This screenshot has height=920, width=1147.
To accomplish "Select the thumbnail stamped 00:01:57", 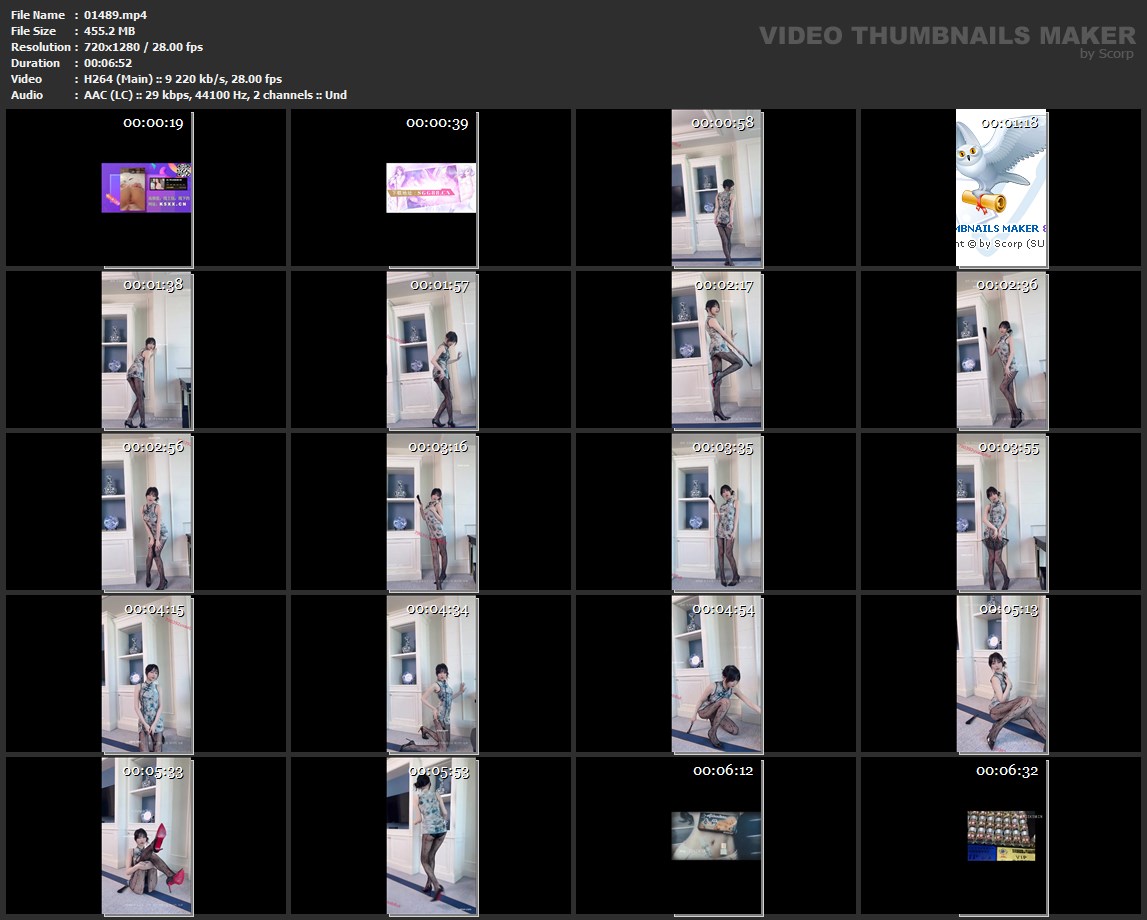I will pos(432,350).
